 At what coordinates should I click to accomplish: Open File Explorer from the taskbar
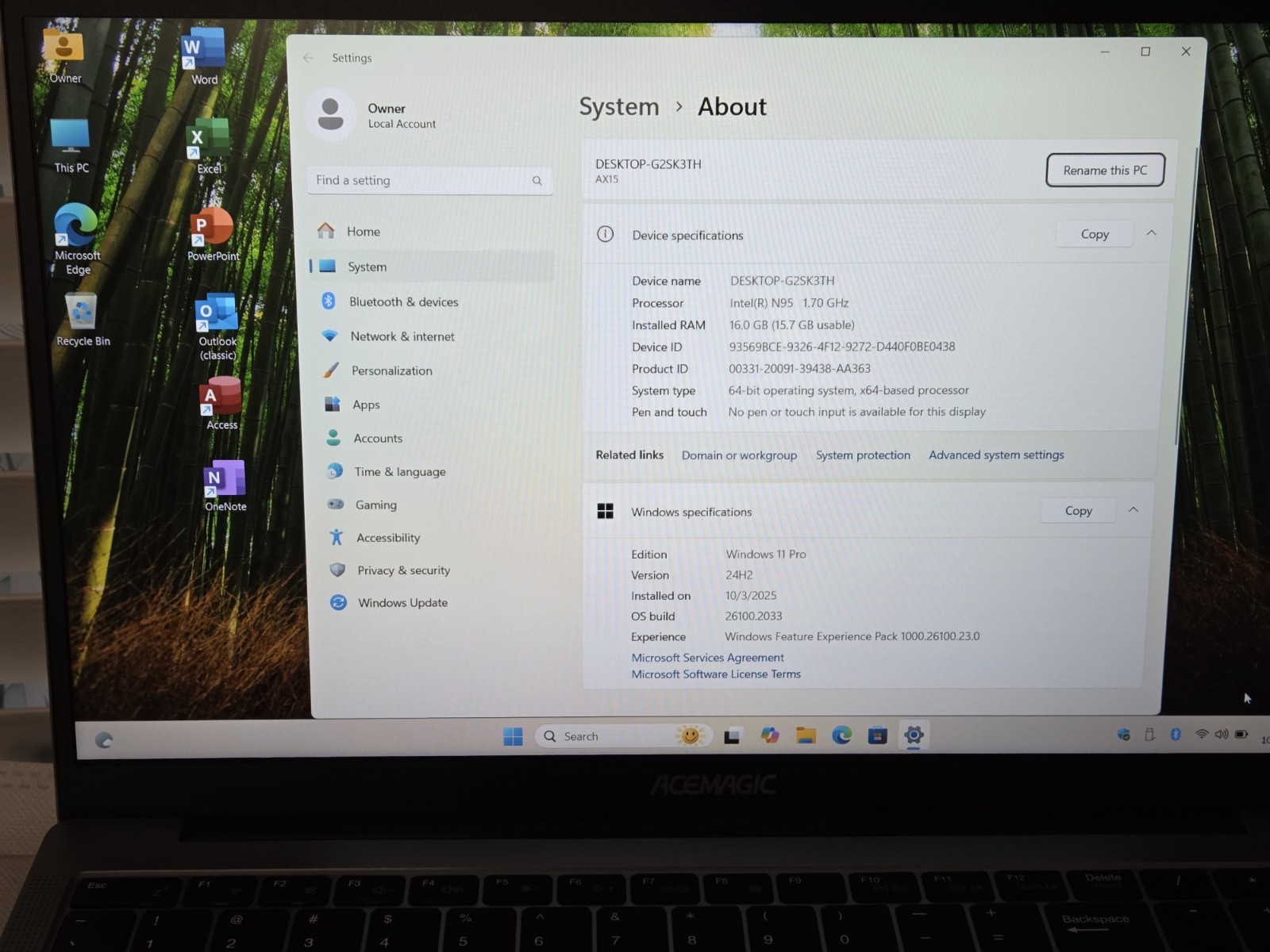806,735
